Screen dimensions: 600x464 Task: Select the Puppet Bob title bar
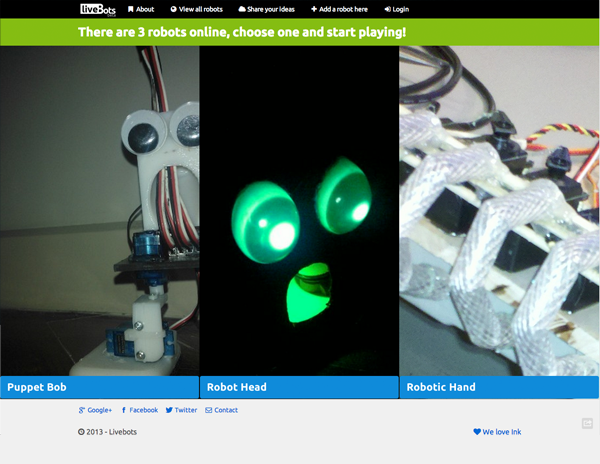(x=99, y=387)
